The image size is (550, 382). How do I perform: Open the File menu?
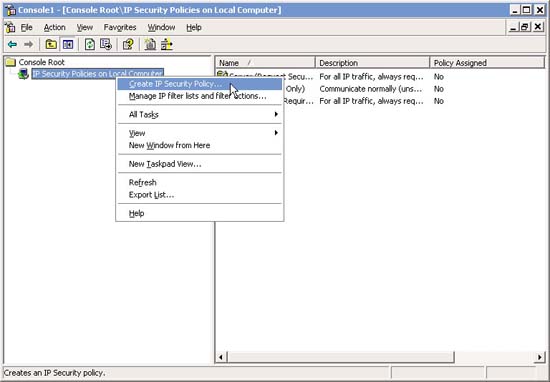[26, 27]
